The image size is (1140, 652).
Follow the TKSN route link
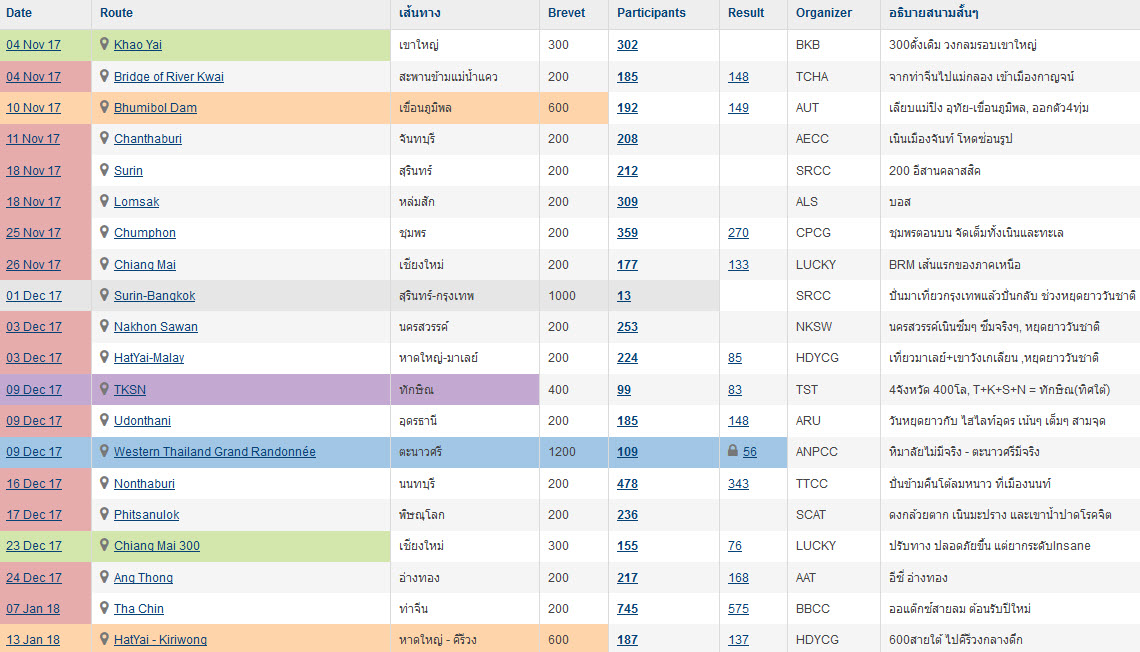point(129,390)
